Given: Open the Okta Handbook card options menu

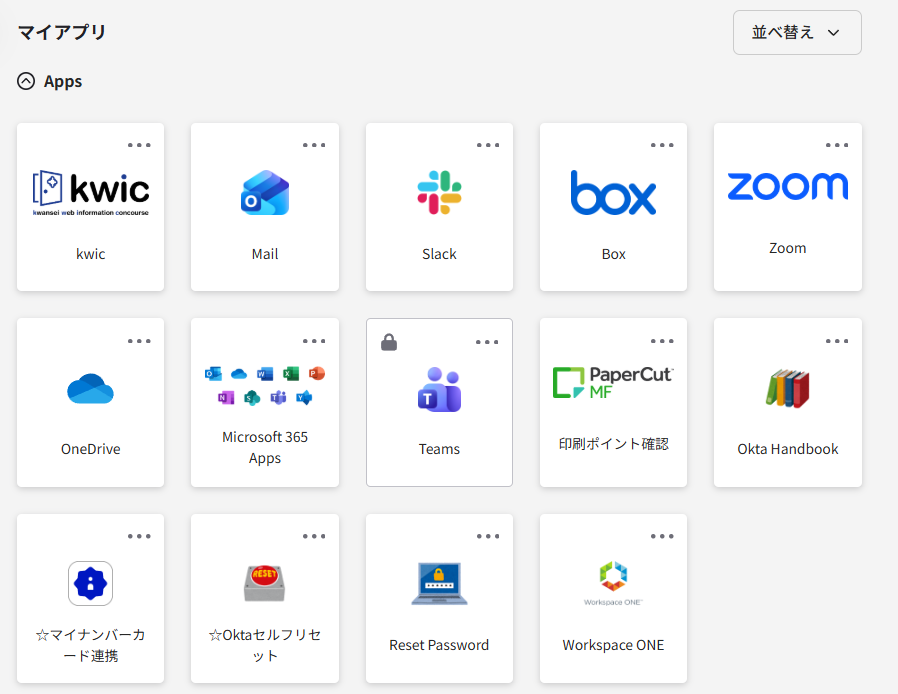Looking at the screenshot, I should (837, 341).
